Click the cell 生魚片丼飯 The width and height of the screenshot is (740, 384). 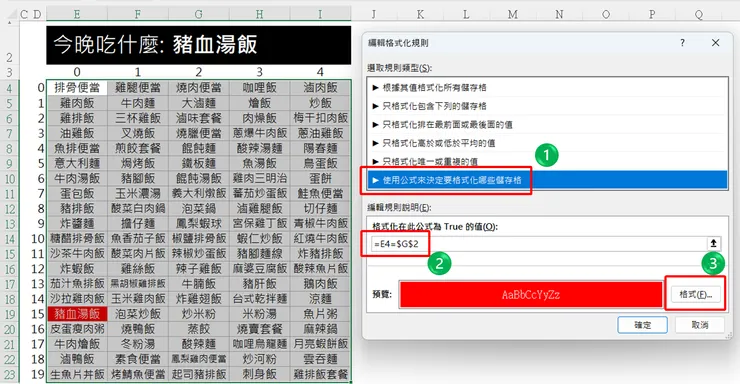point(77,374)
